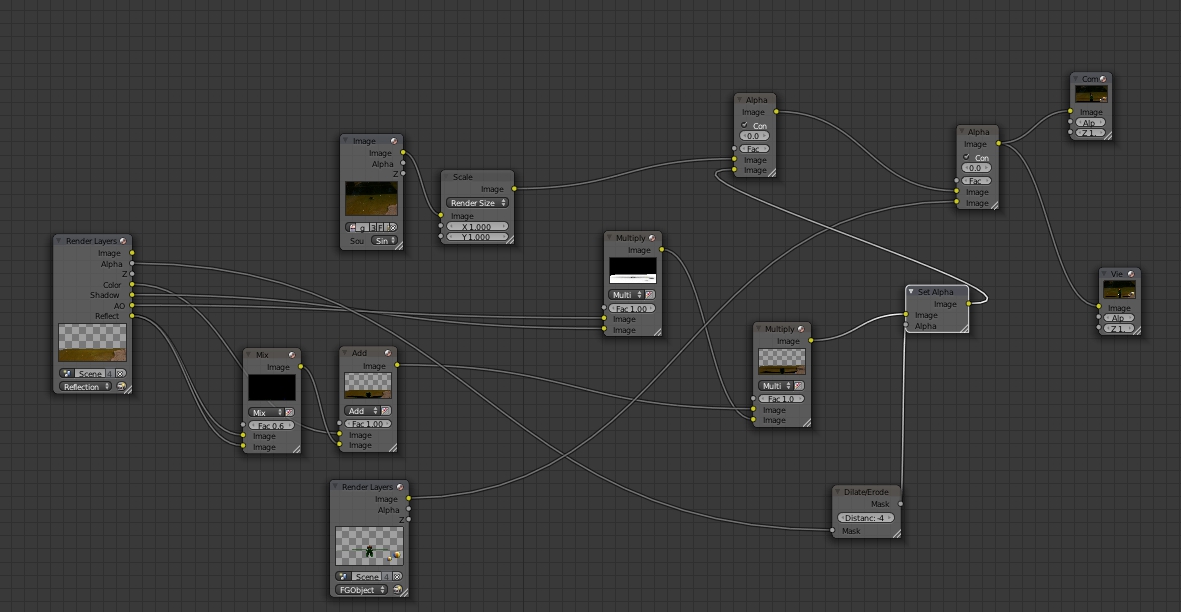Click Fac 1.00 slider on upper Multiply node
The width and height of the screenshot is (1181, 612).
(x=632, y=309)
